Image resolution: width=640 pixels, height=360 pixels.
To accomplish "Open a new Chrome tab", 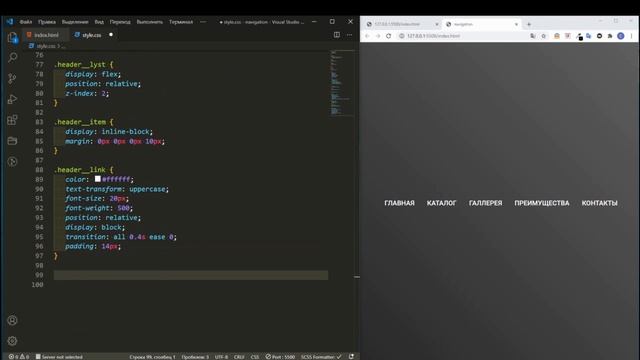I will point(529,24).
